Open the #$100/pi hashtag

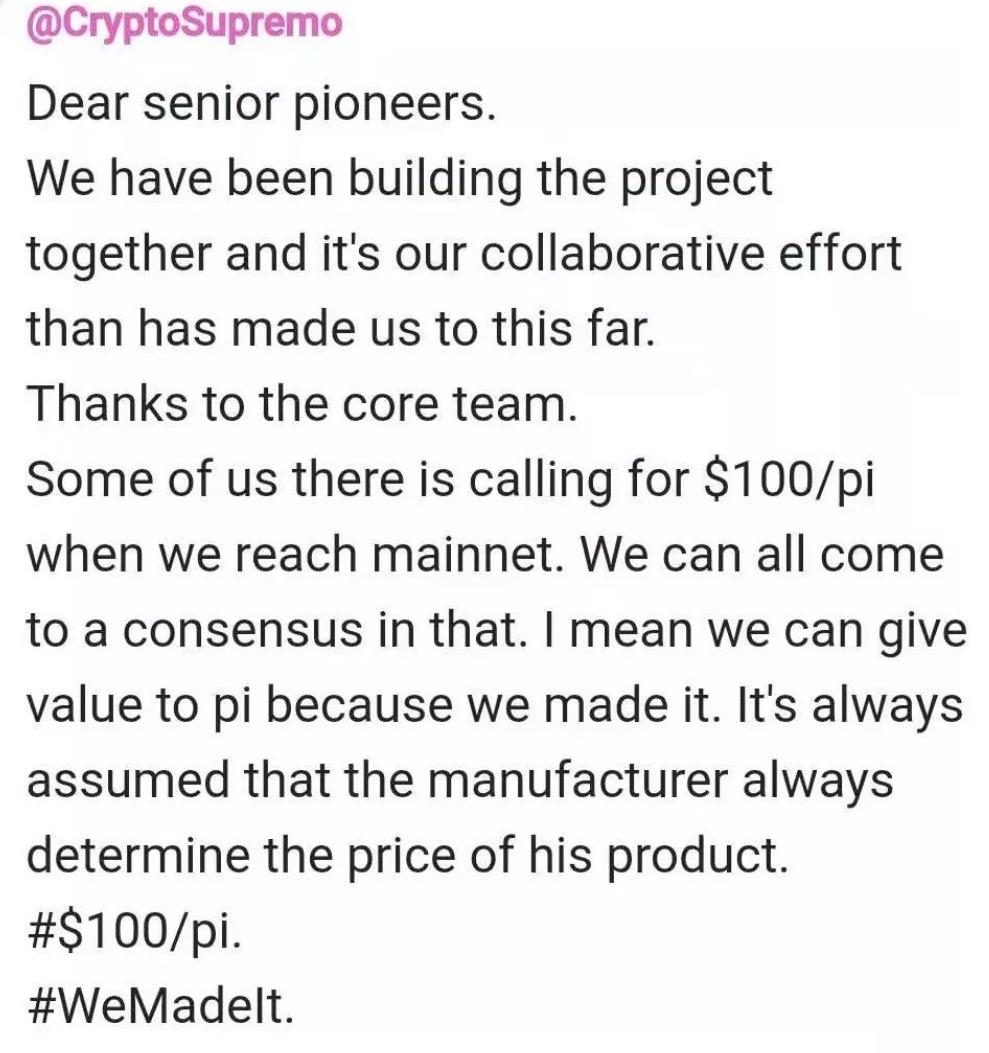pyautogui.click(x=134, y=931)
